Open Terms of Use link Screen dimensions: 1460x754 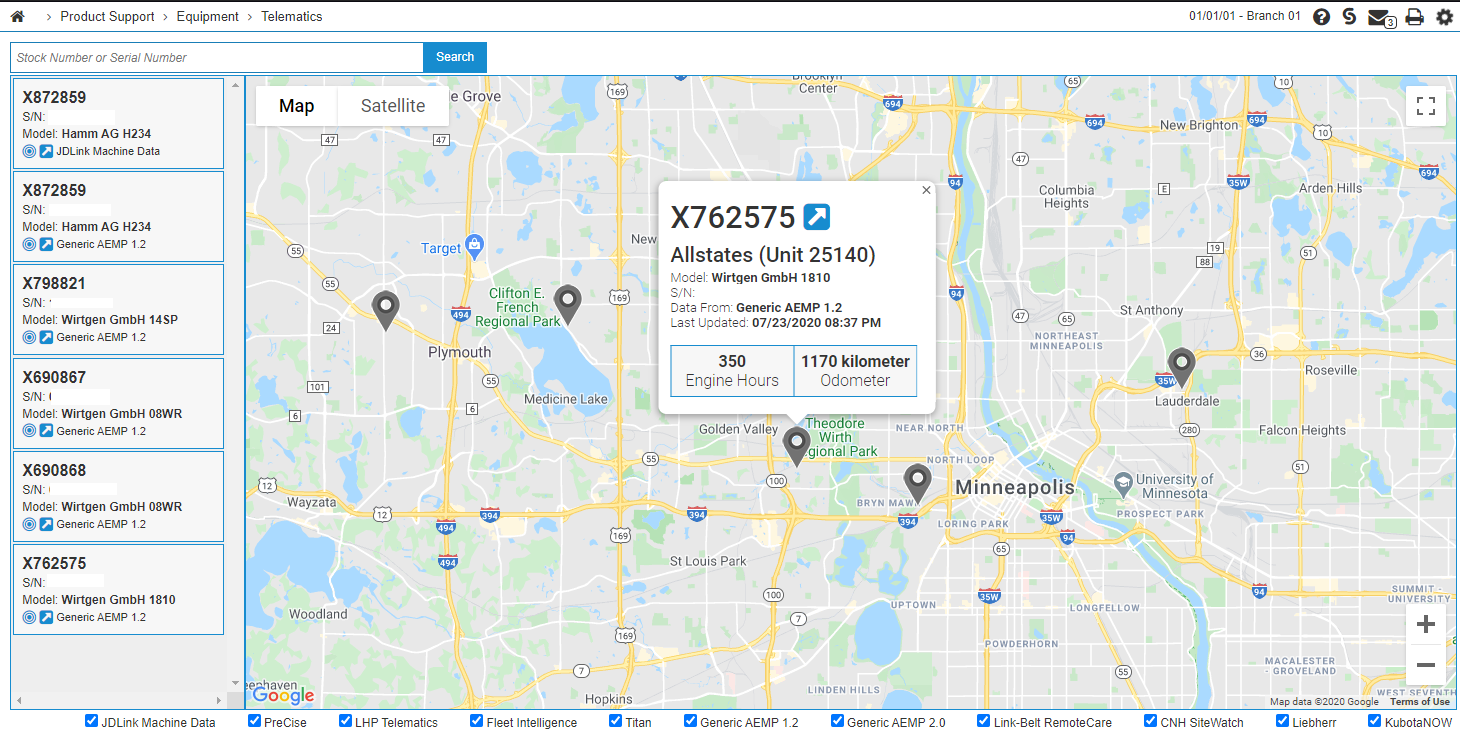(1420, 702)
